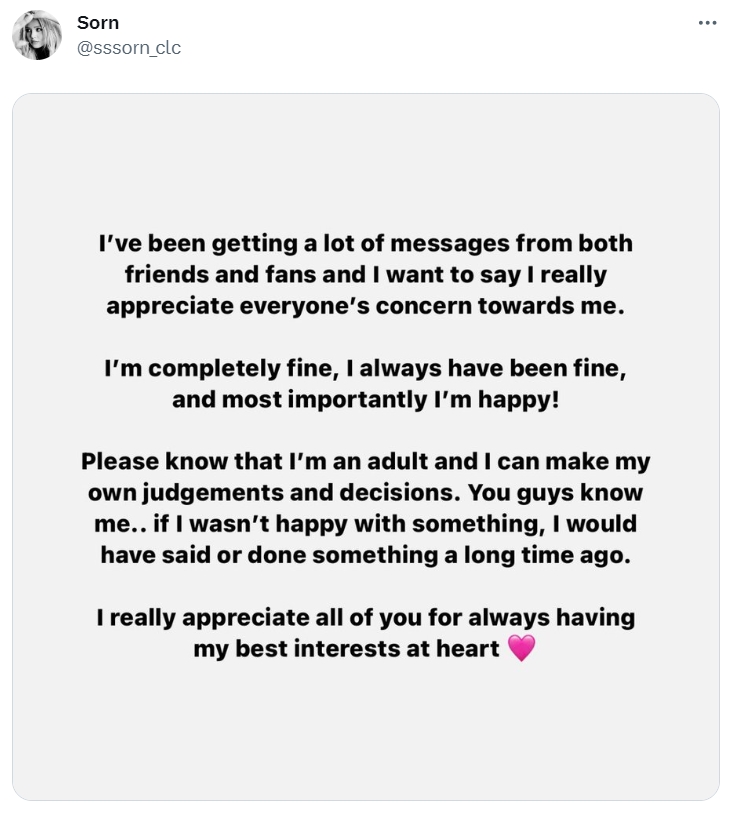
Task: Open the profile via display name Sorn
Action: (x=98, y=22)
